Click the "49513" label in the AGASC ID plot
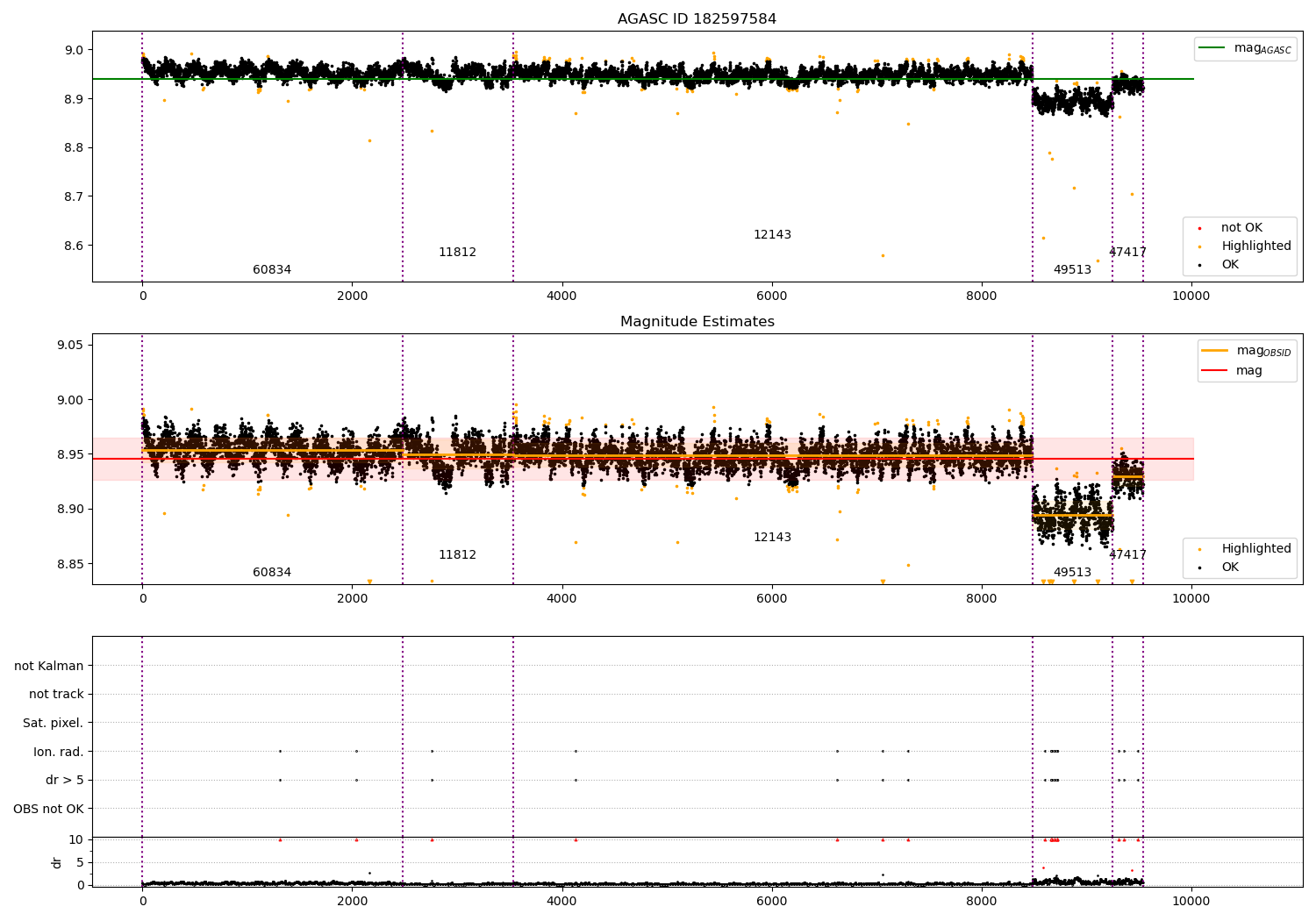Viewport: 1316px width, 921px height. click(x=1072, y=270)
